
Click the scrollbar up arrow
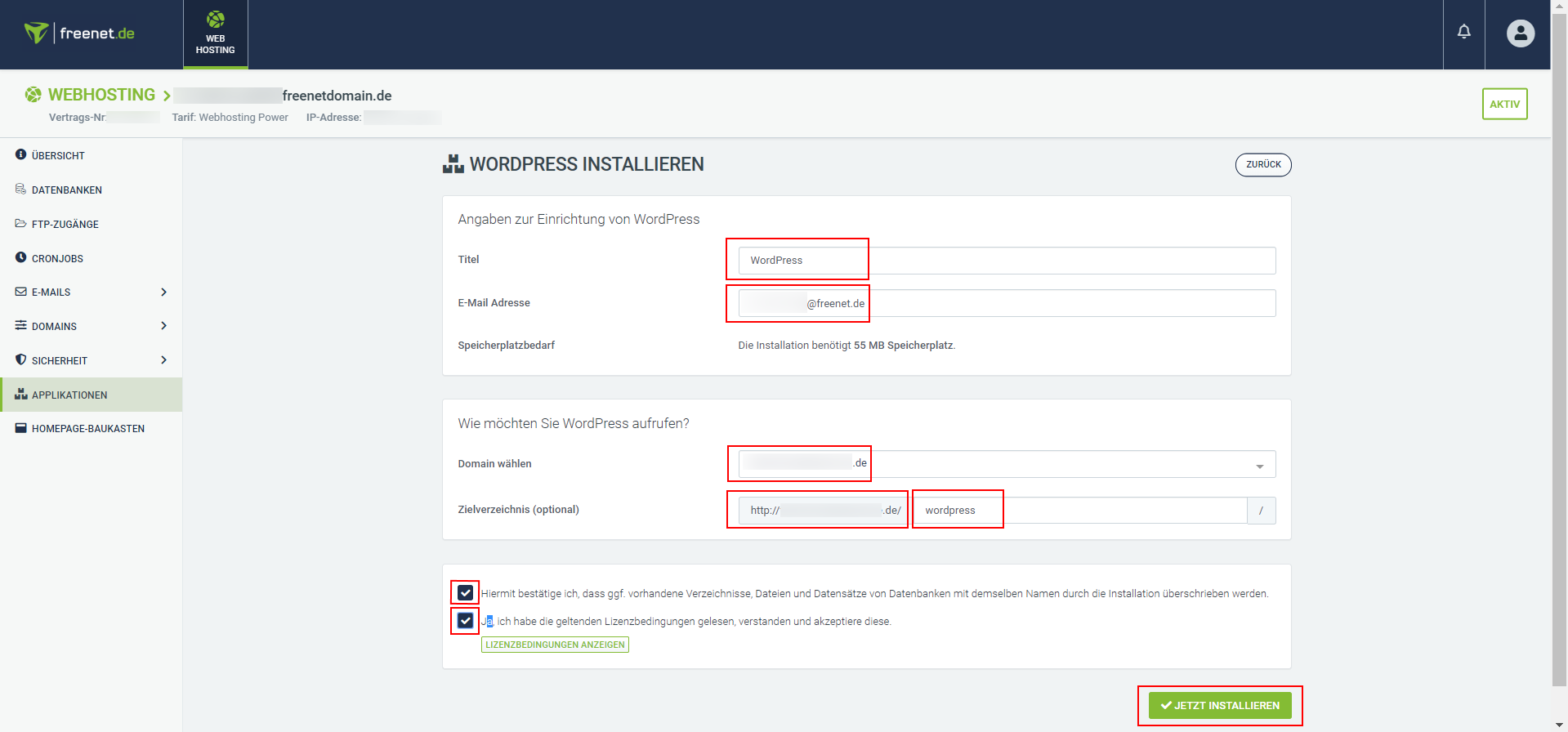[x=1559, y=7]
